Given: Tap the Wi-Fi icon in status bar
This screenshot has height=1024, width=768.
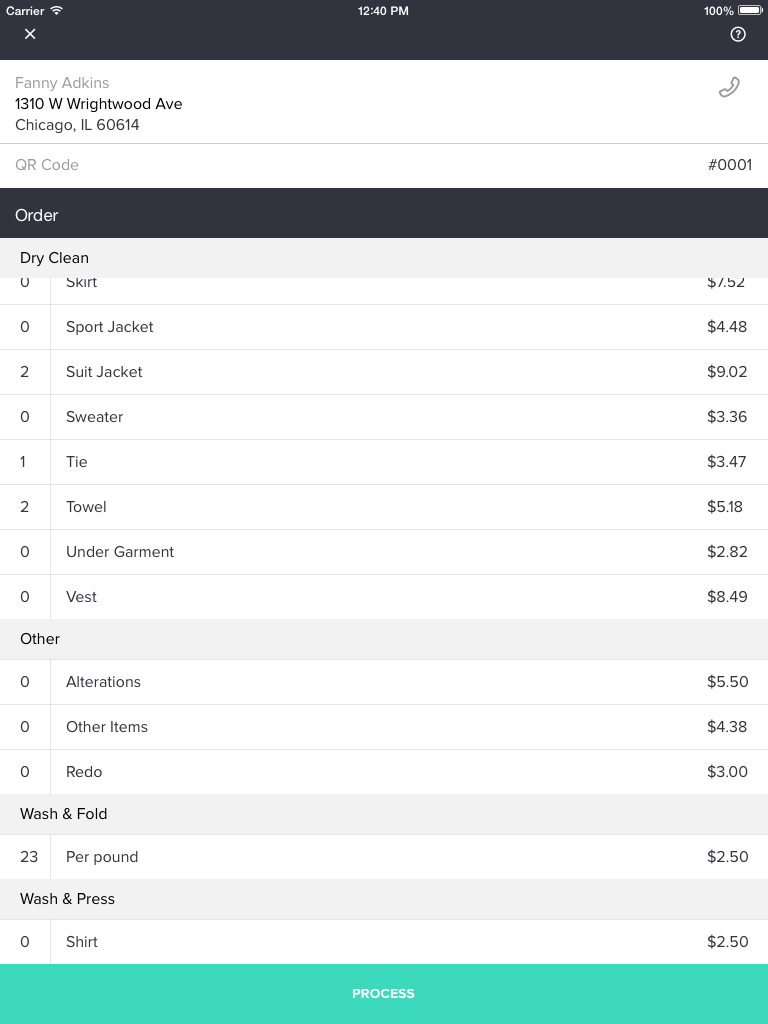Looking at the screenshot, I should pos(57,10).
